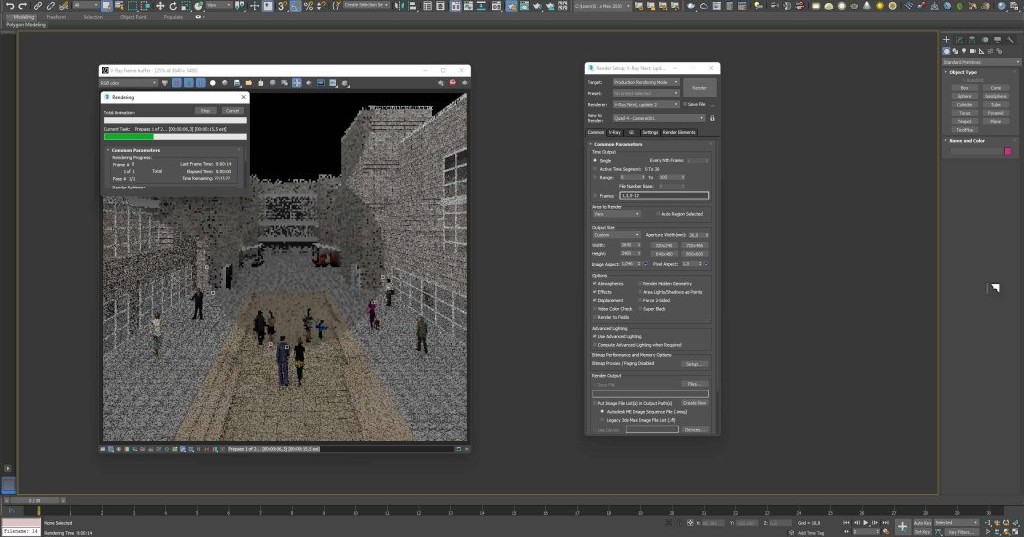Click the Files... button under Render Output
This screenshot has height=537, width=1024.
[x=694, y=384]
